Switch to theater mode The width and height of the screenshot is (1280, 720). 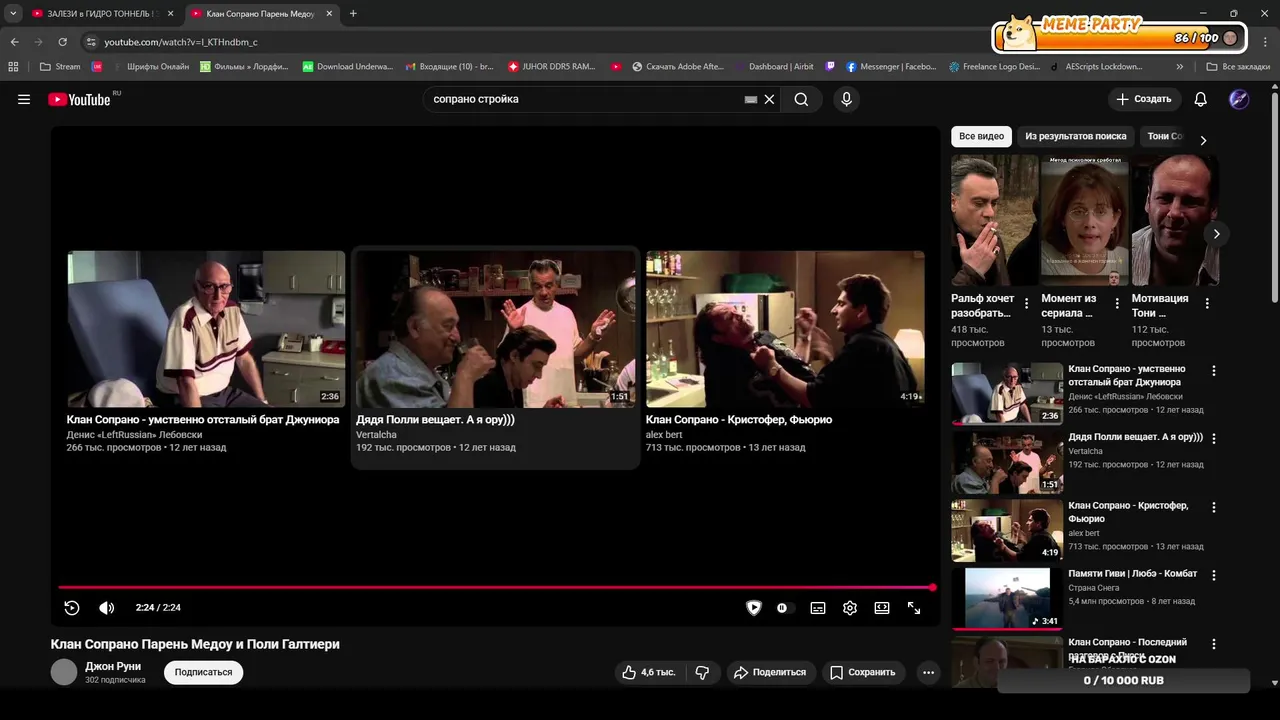tap(882, 607)
